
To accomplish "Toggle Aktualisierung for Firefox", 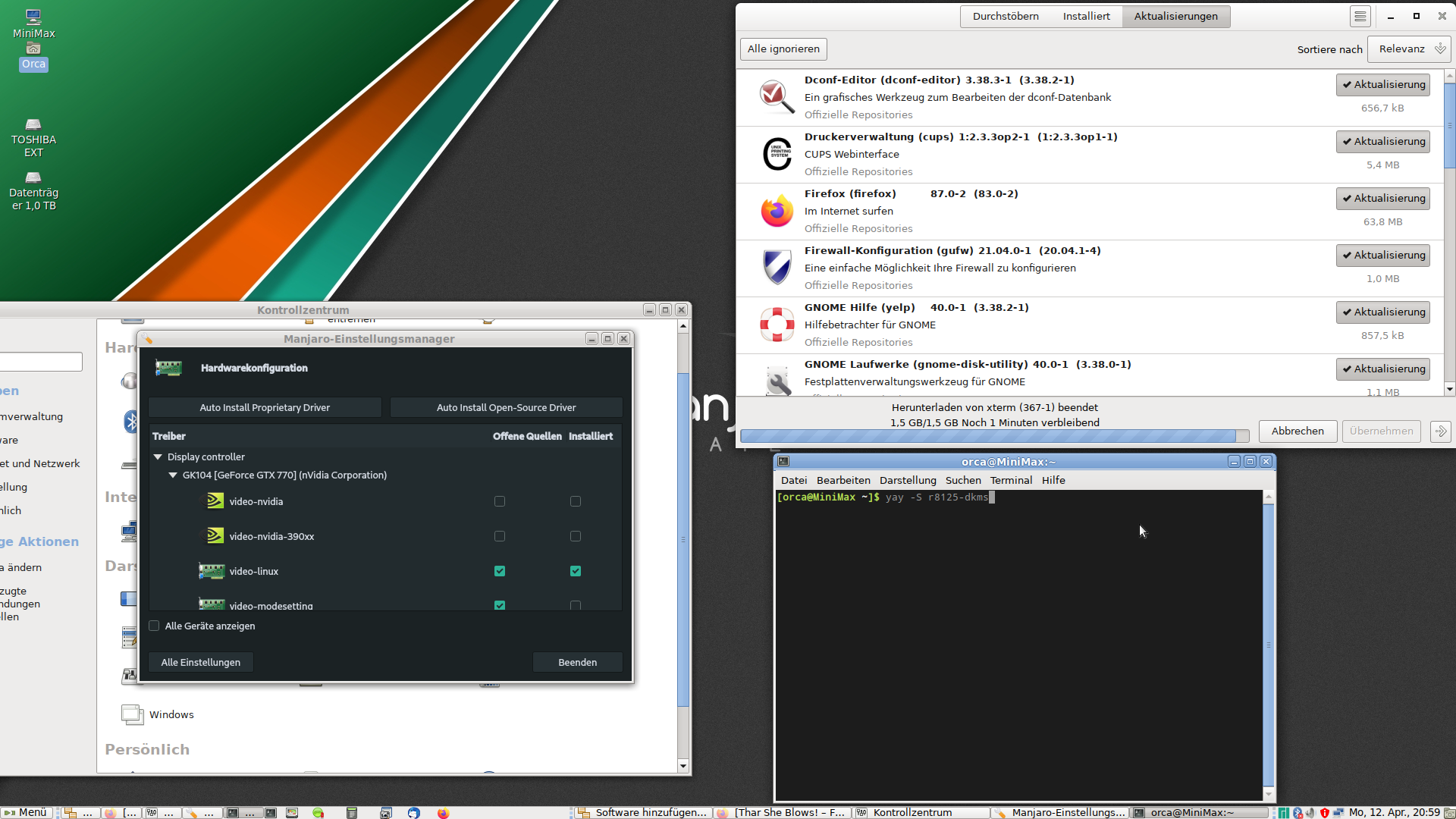I will click(x=1383, y=199).
